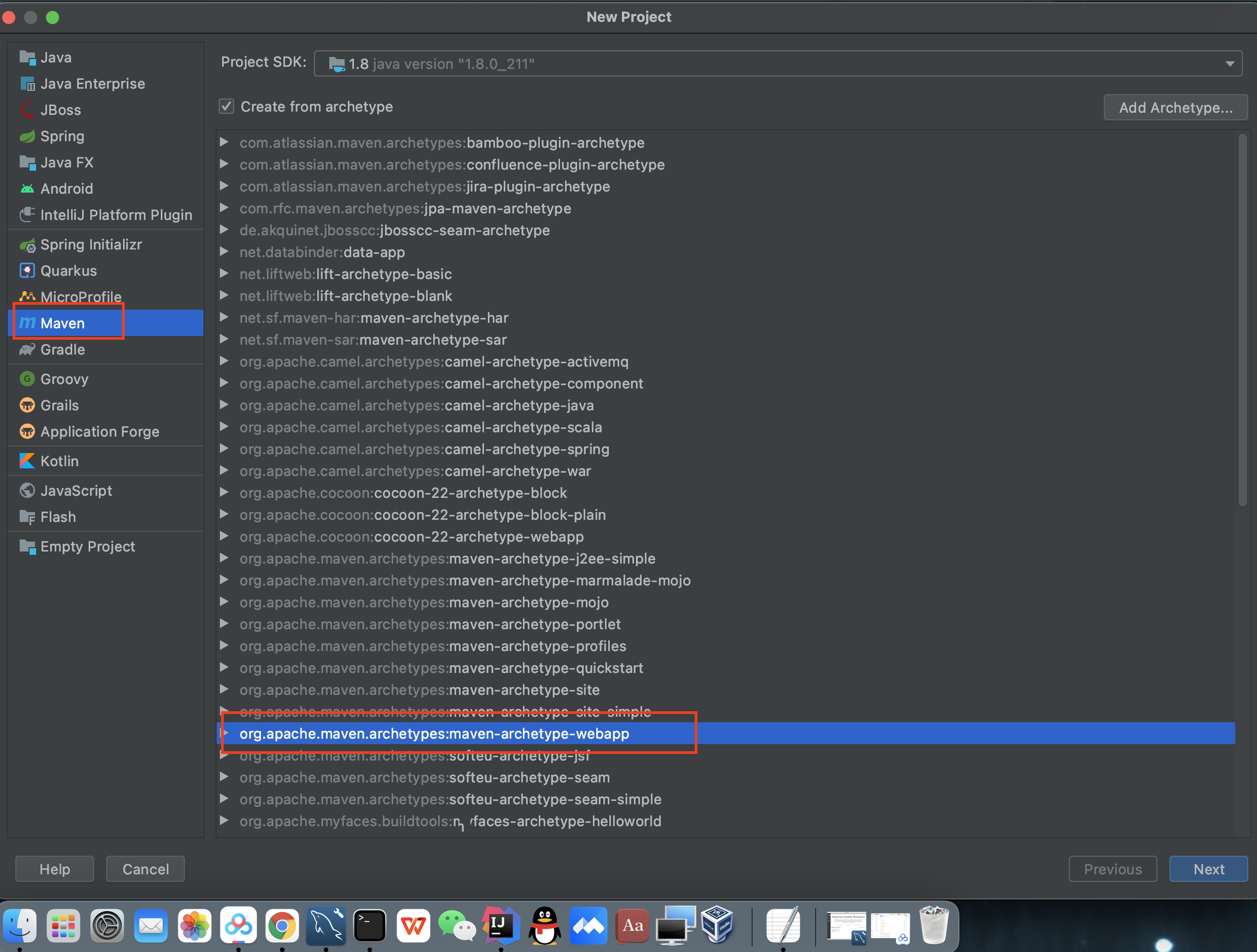This screenshot has height=952, width=1257.
Task: Select Maven in project type list
Action: [106, 323]
